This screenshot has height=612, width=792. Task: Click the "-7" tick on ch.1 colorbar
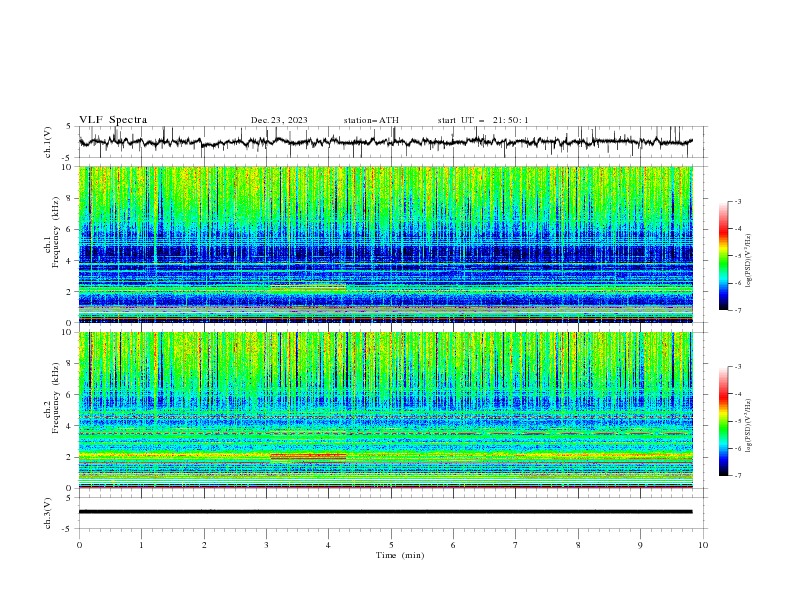(737, 310)
